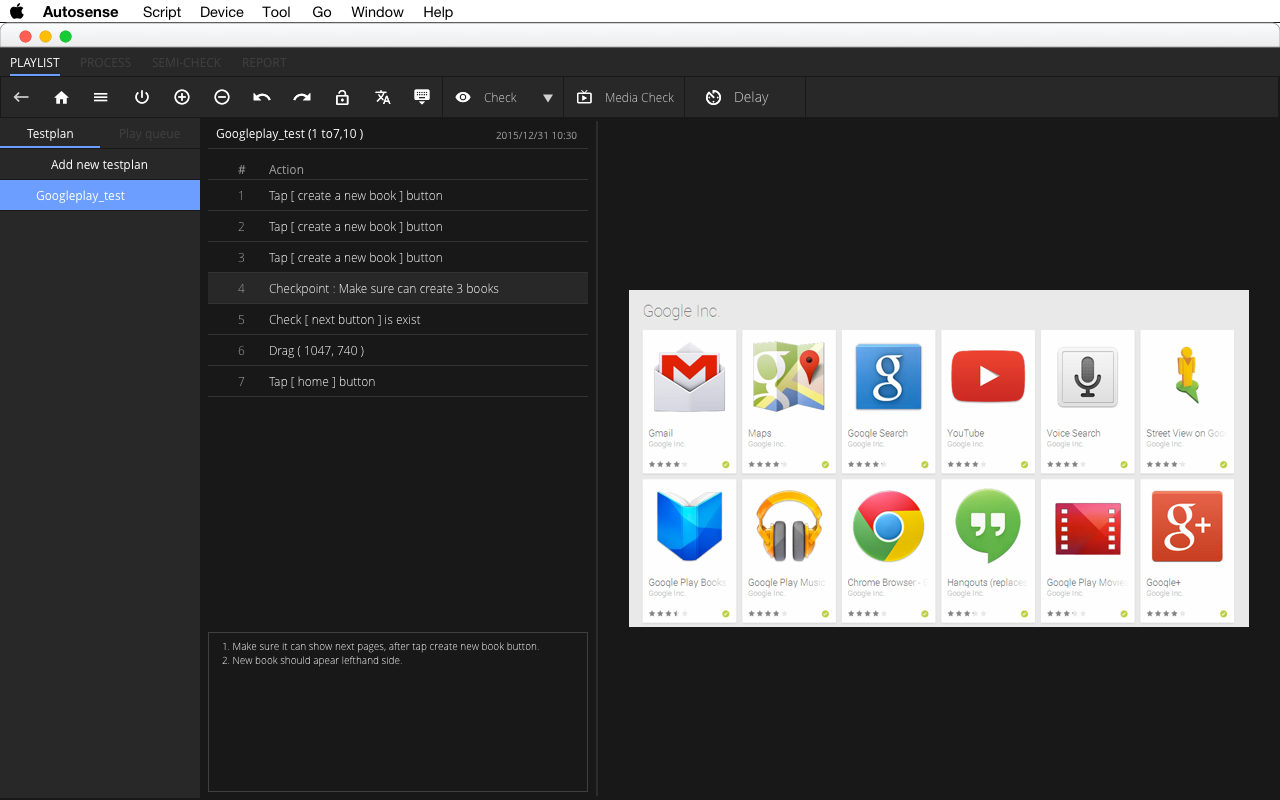Click the Delay button label
Image resolution: width=1280 pixels, height=800 pixels.
click(x=751, y=97)
